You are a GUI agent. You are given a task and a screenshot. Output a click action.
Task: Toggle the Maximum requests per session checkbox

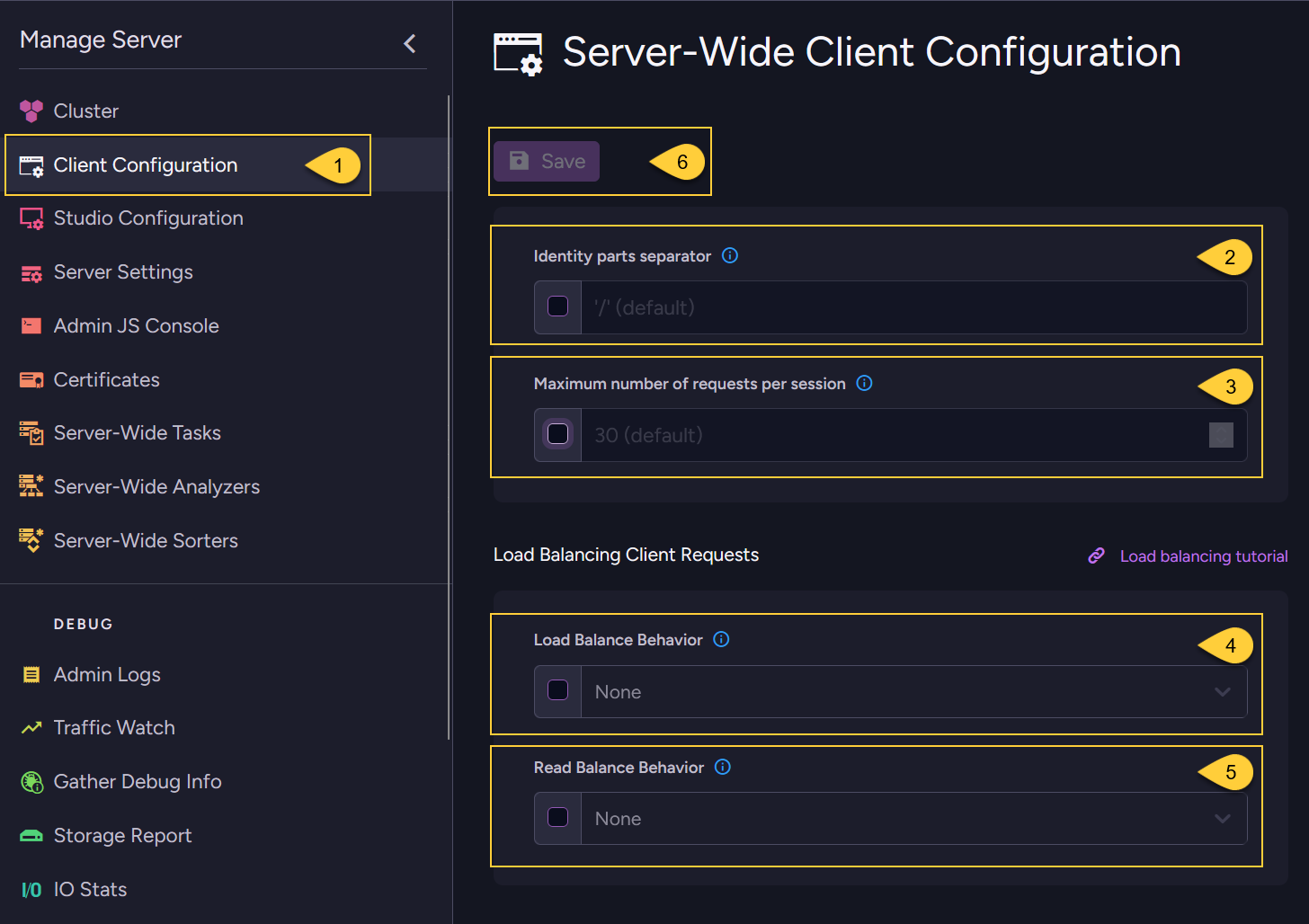pos(557,434)
